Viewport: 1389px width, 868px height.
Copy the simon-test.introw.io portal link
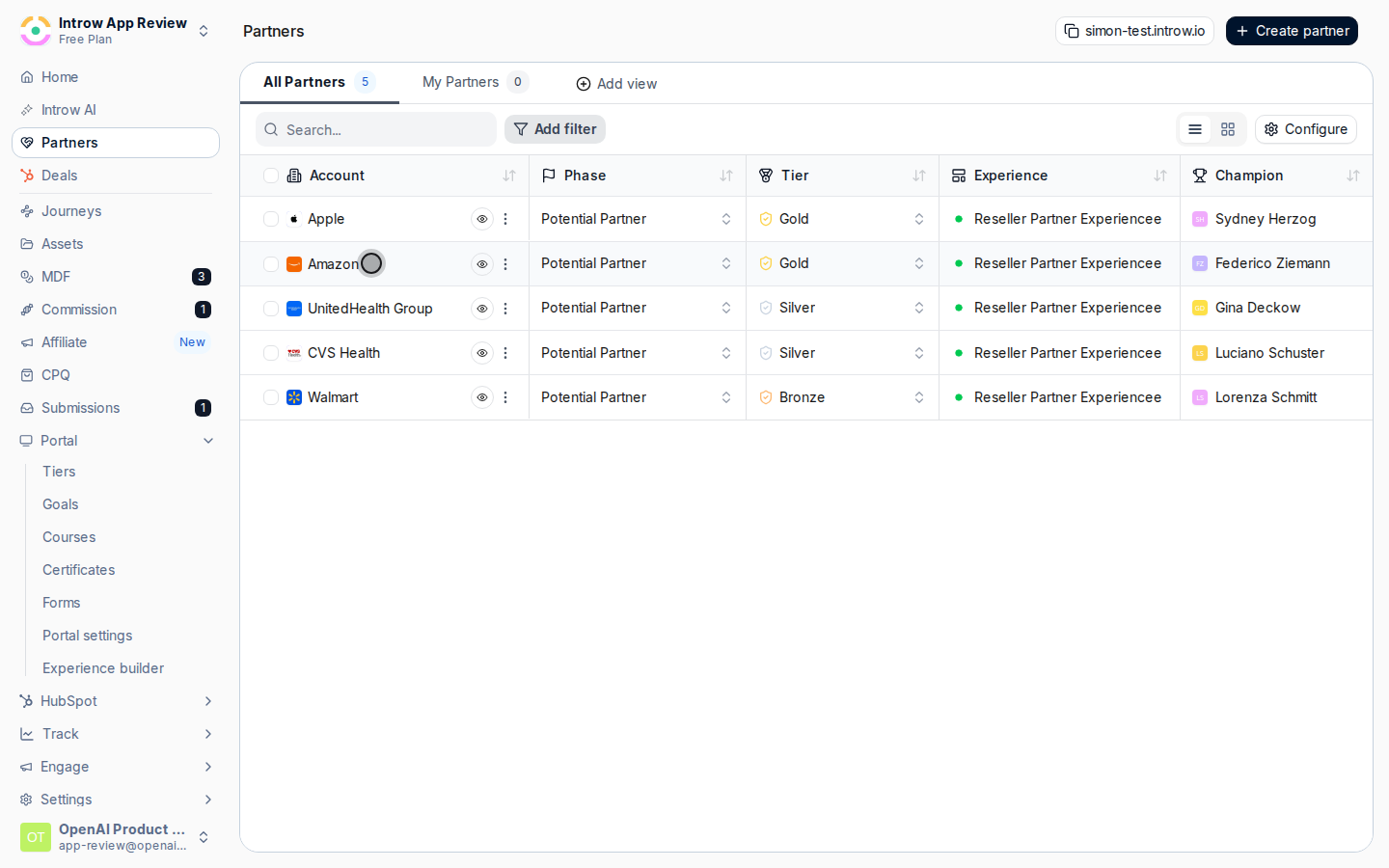(1134, 31)
